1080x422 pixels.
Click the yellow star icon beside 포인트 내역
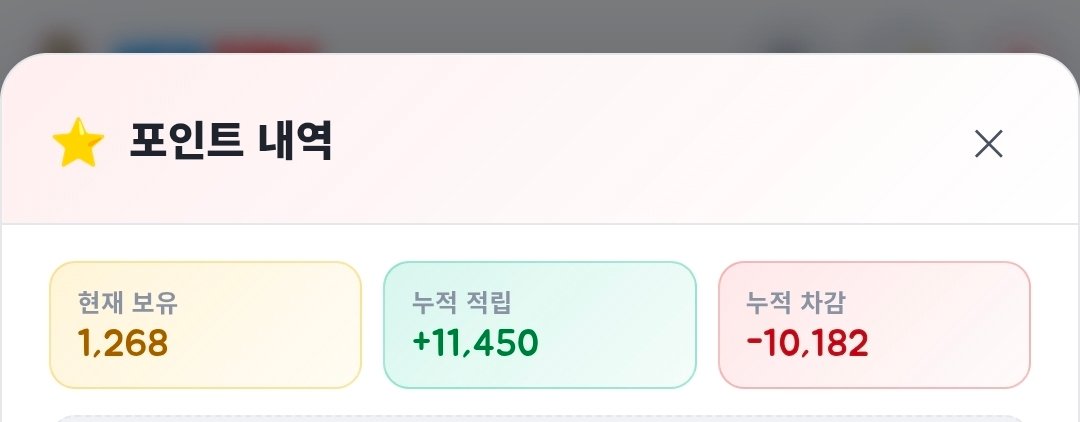click(78, 143)
